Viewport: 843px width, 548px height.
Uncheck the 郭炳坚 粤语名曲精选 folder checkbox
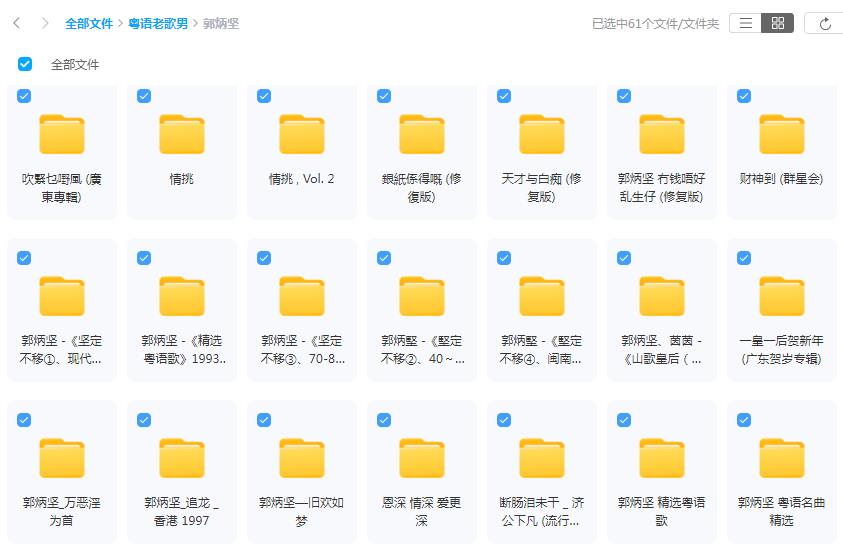(744, 419)
